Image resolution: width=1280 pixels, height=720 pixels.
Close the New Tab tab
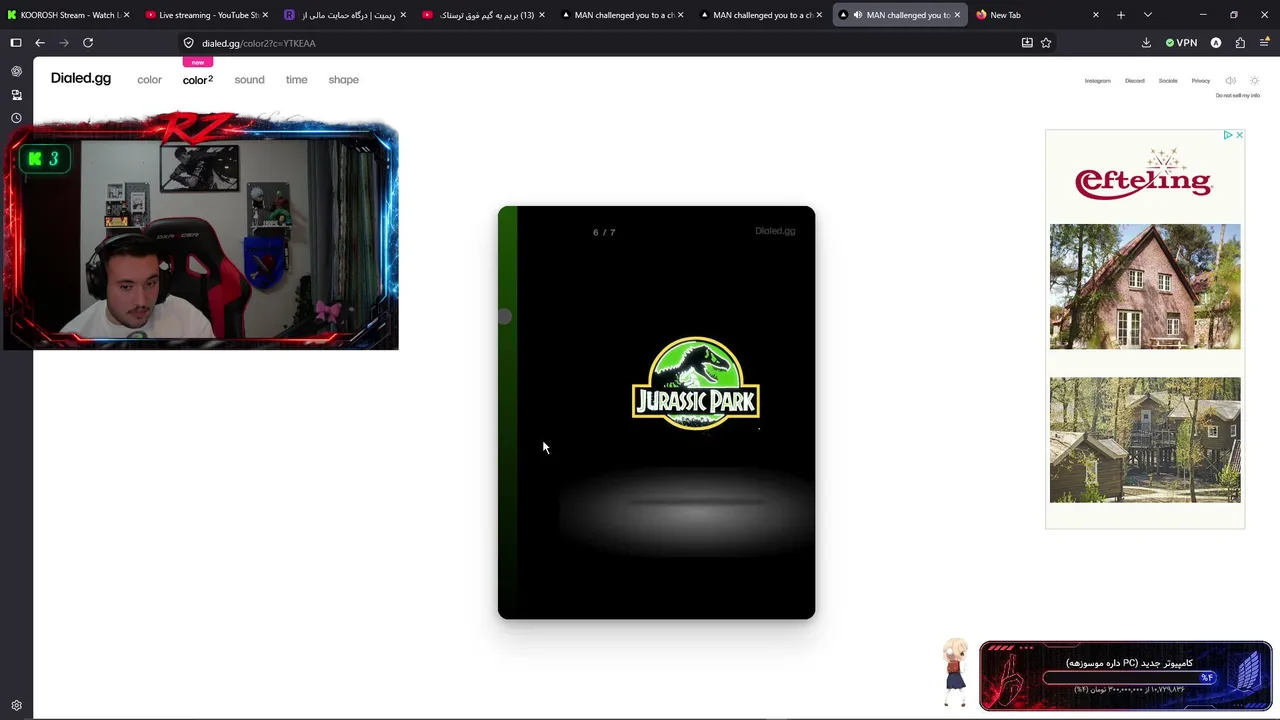coord(1096,15)
